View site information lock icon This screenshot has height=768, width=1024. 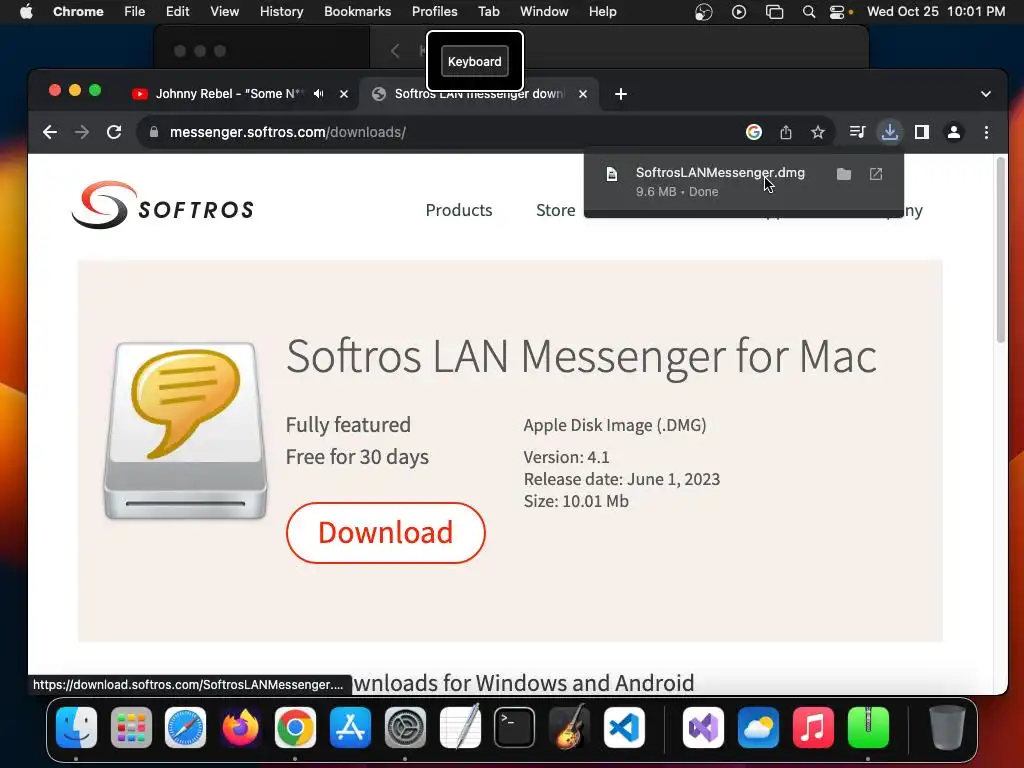[153, 132]
